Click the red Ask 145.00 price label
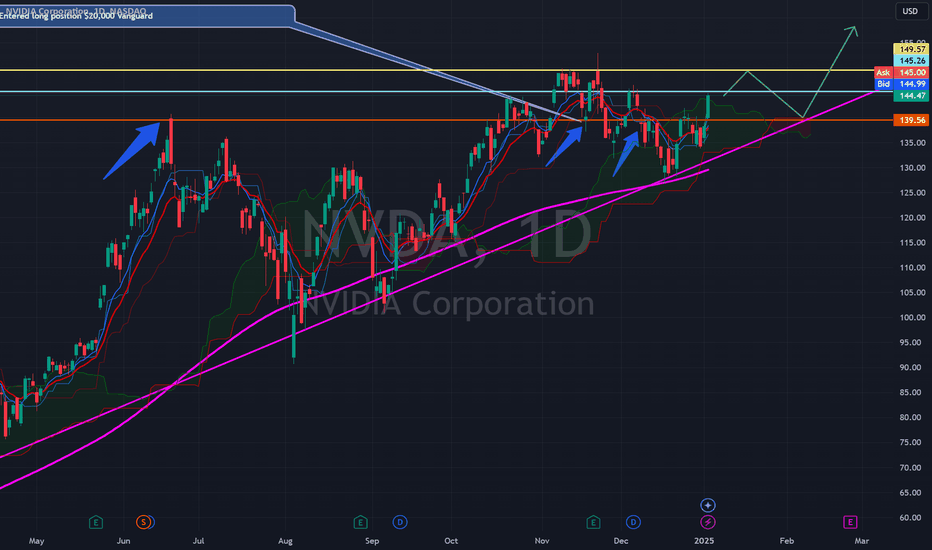Viewport: 932px width, 550px height. (900, 73)
